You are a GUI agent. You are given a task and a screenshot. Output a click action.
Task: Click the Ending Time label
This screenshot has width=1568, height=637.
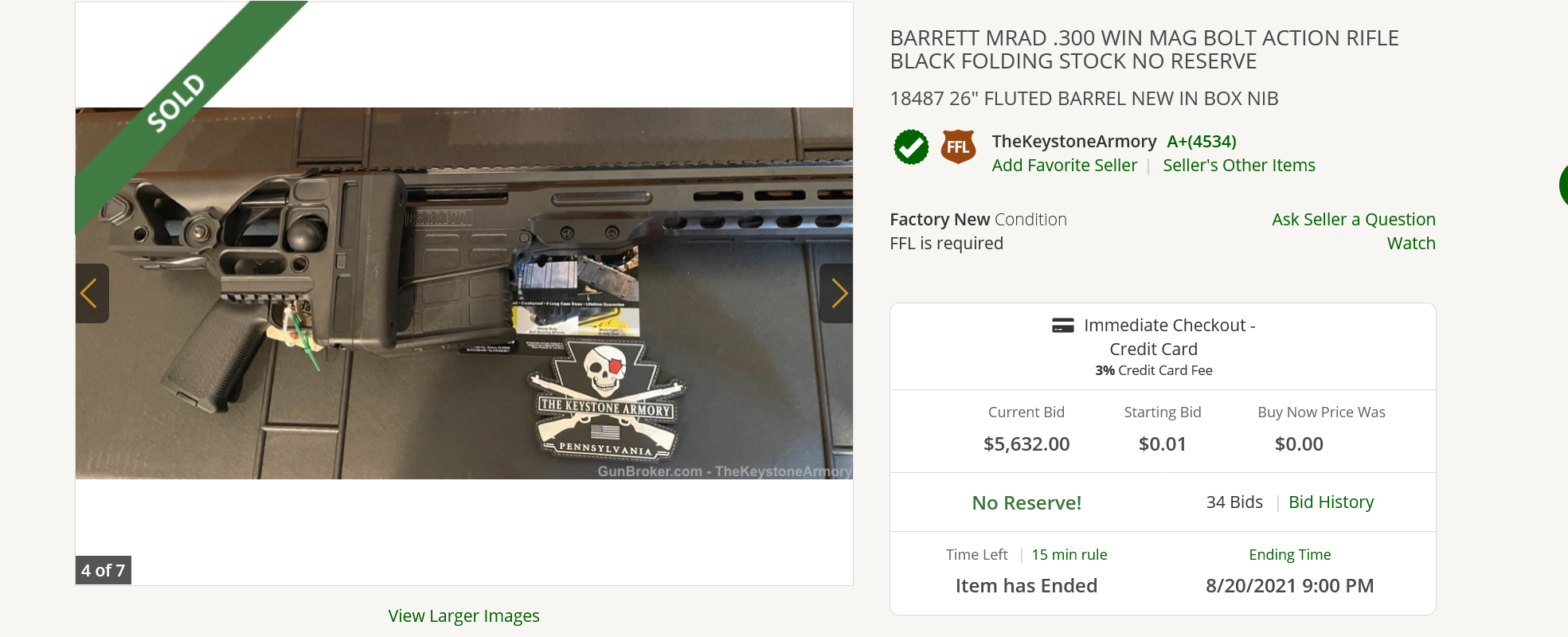coord(1289,554)
